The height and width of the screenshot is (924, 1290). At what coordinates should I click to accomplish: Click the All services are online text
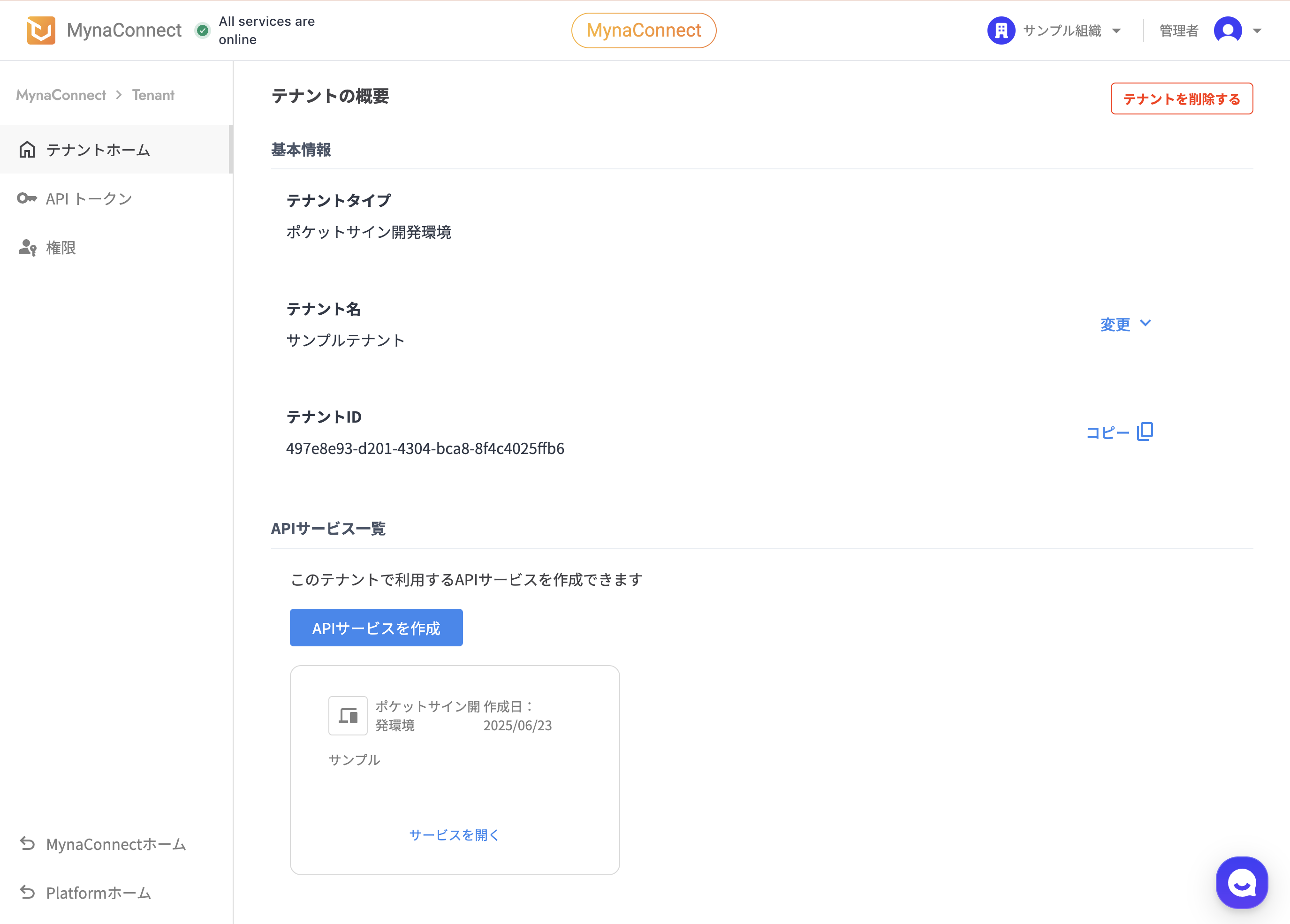pyautogui.click(x=266, y=30)
